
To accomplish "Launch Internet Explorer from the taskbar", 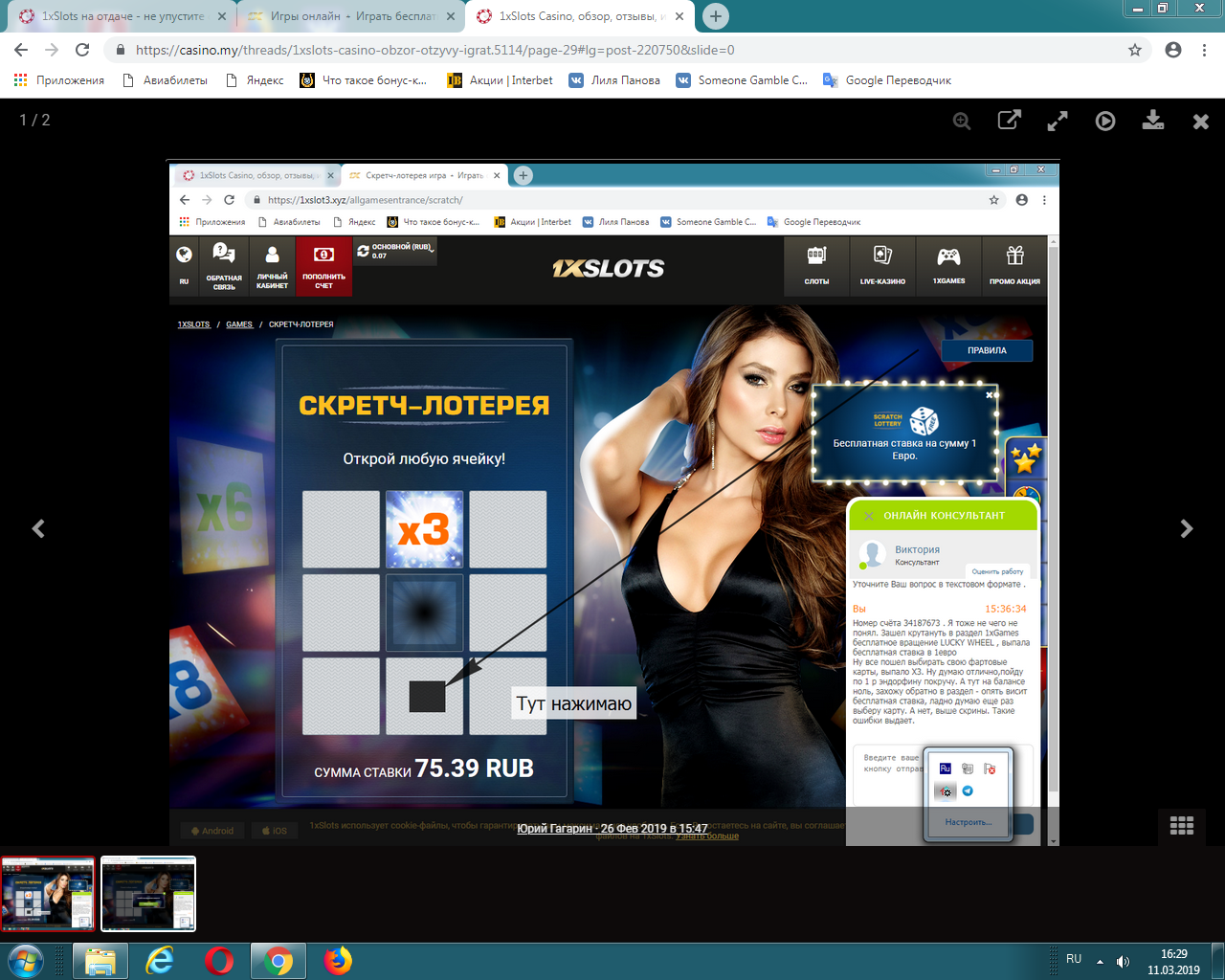I will pos(160,961).
